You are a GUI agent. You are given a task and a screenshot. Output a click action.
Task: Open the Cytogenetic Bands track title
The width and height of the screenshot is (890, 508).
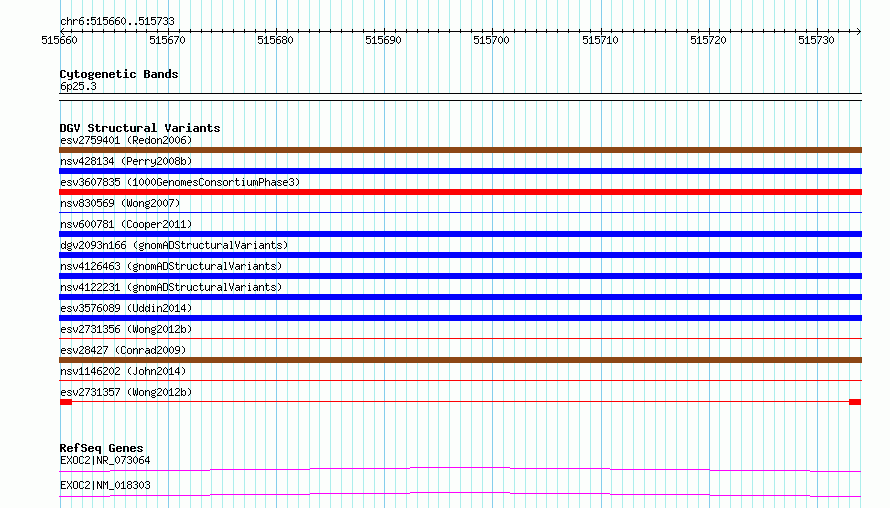[119, 74]
